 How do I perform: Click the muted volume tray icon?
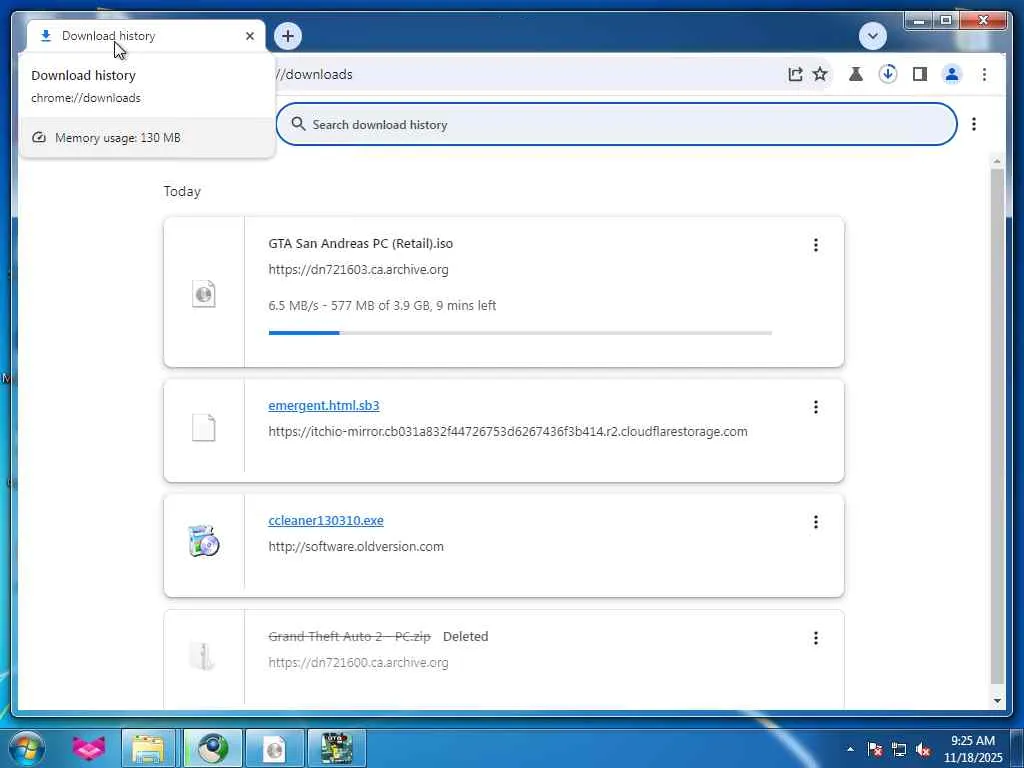923,749
